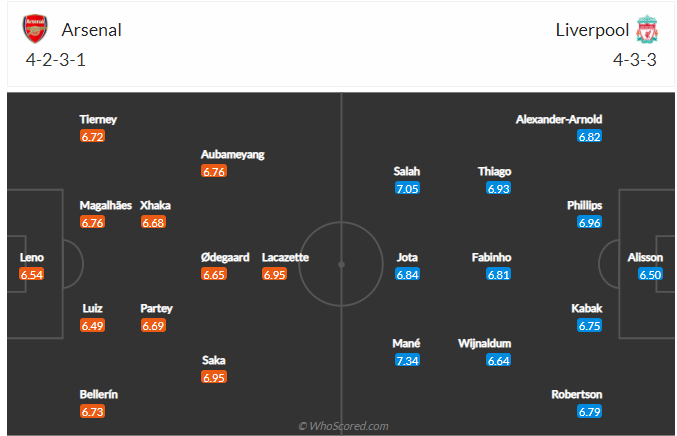Click Liverpool's 4-3-3 formation label
The width and height of the screenshot is (677, 436).
click(x=633, y=59)
